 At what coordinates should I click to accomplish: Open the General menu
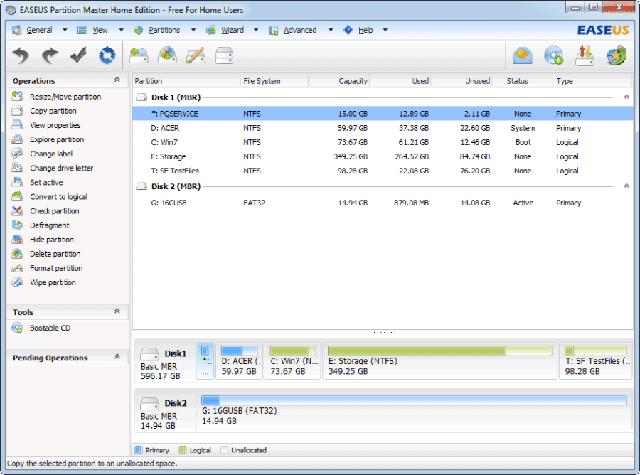point(39,30)
